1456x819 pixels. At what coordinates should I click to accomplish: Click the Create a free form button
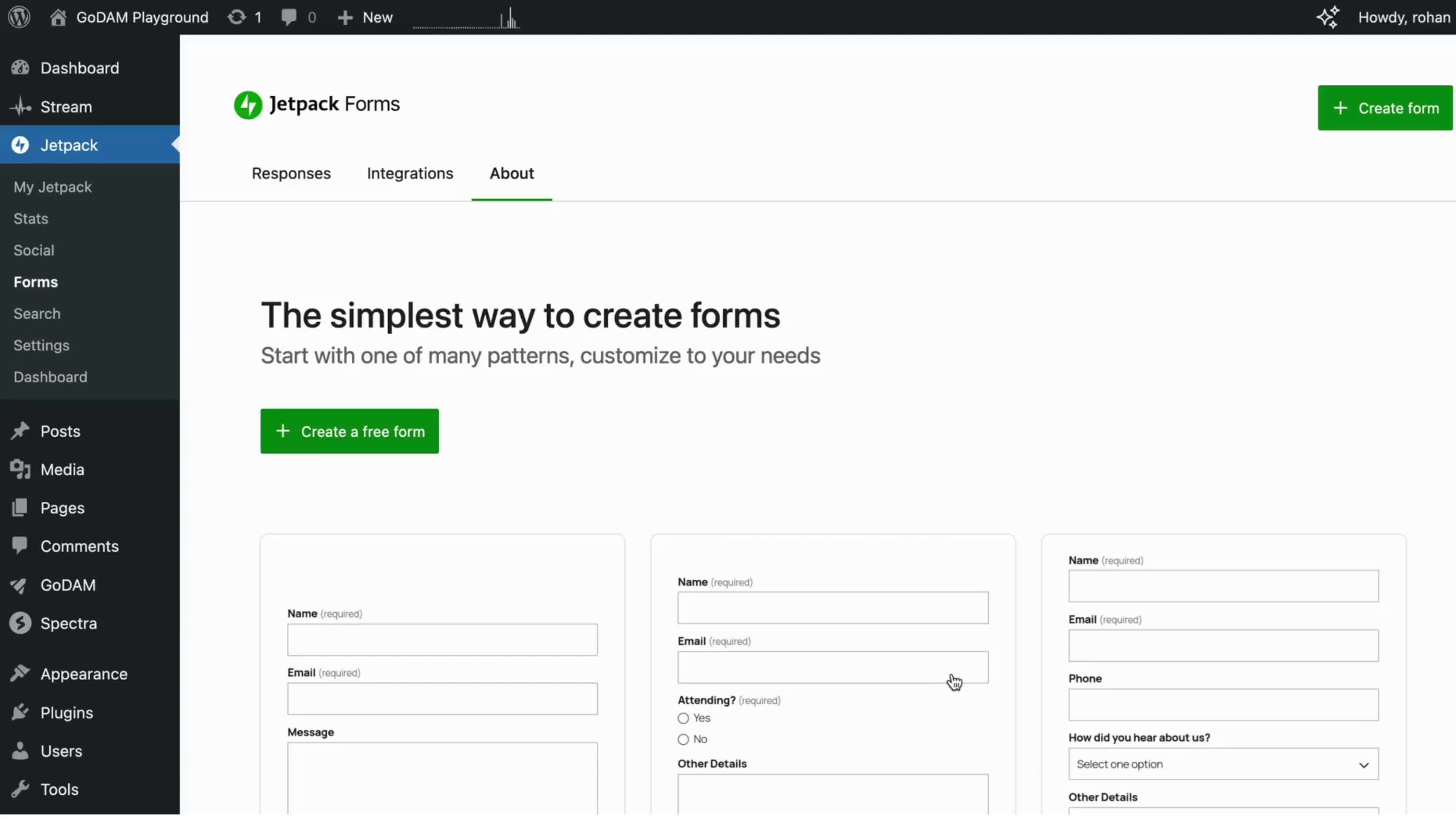(x=349, y=432)
